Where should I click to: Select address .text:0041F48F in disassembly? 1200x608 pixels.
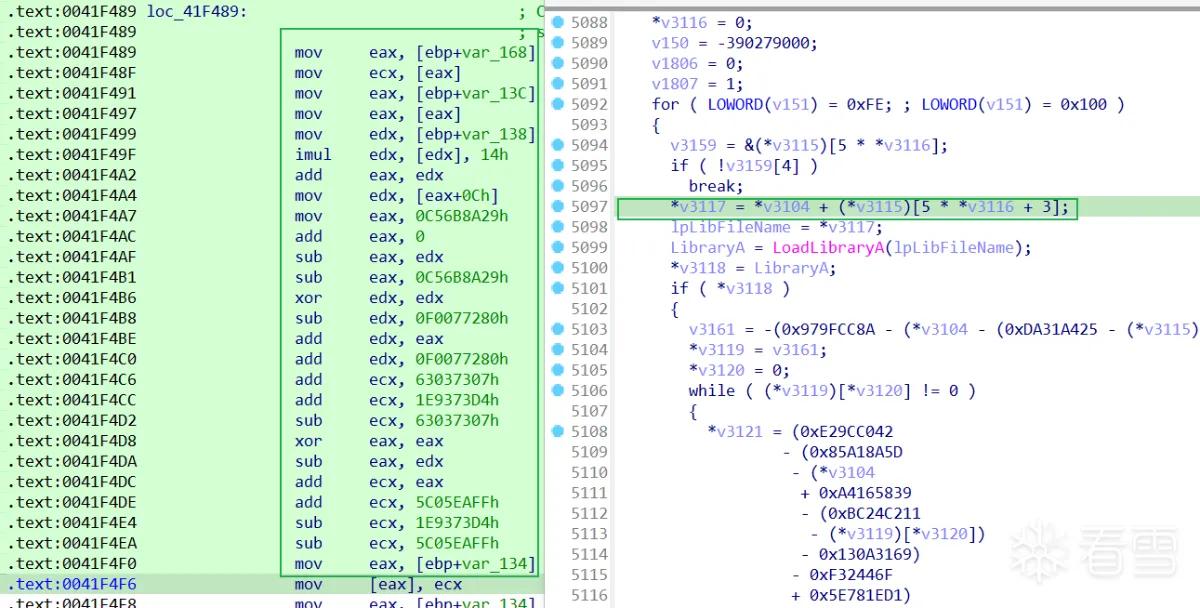coord(72,73)
